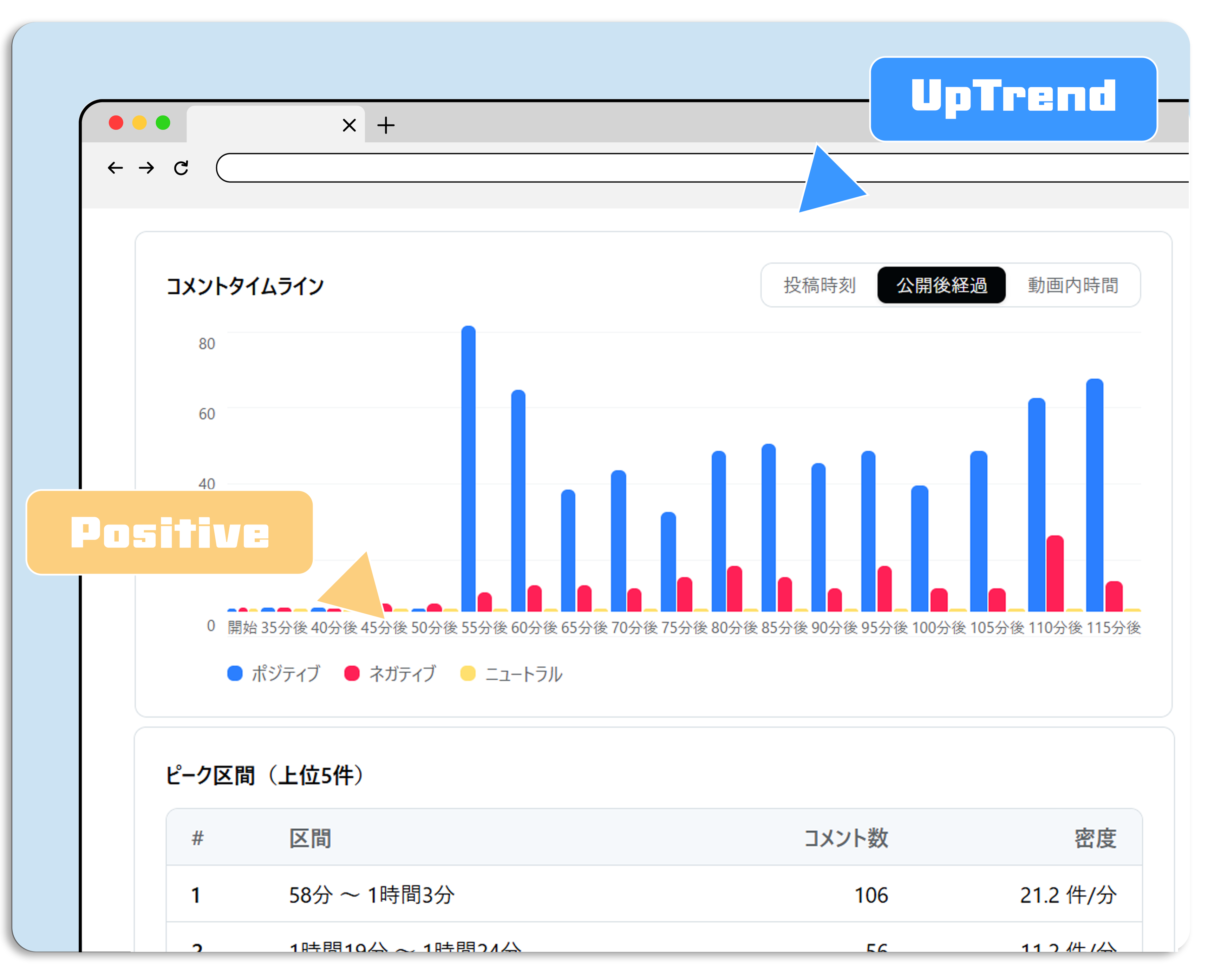Click the 65分後 axis label
The image size is (1221, 980).
pos(584,627)
